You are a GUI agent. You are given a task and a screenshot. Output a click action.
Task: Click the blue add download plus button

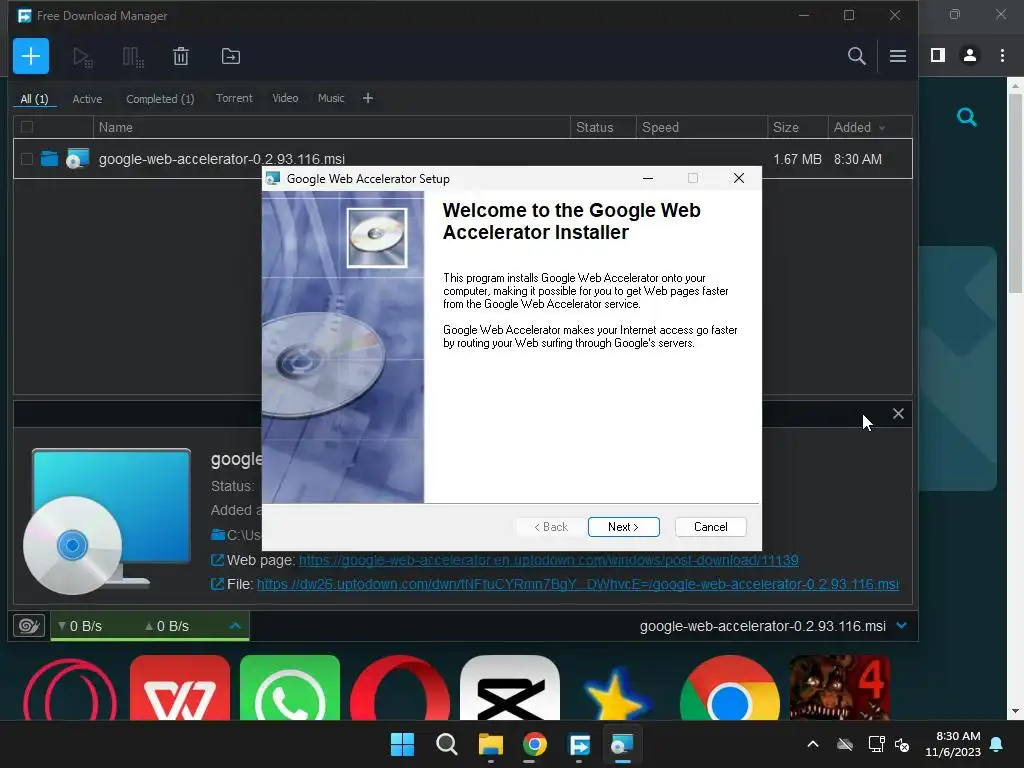(x=31, y=56)
